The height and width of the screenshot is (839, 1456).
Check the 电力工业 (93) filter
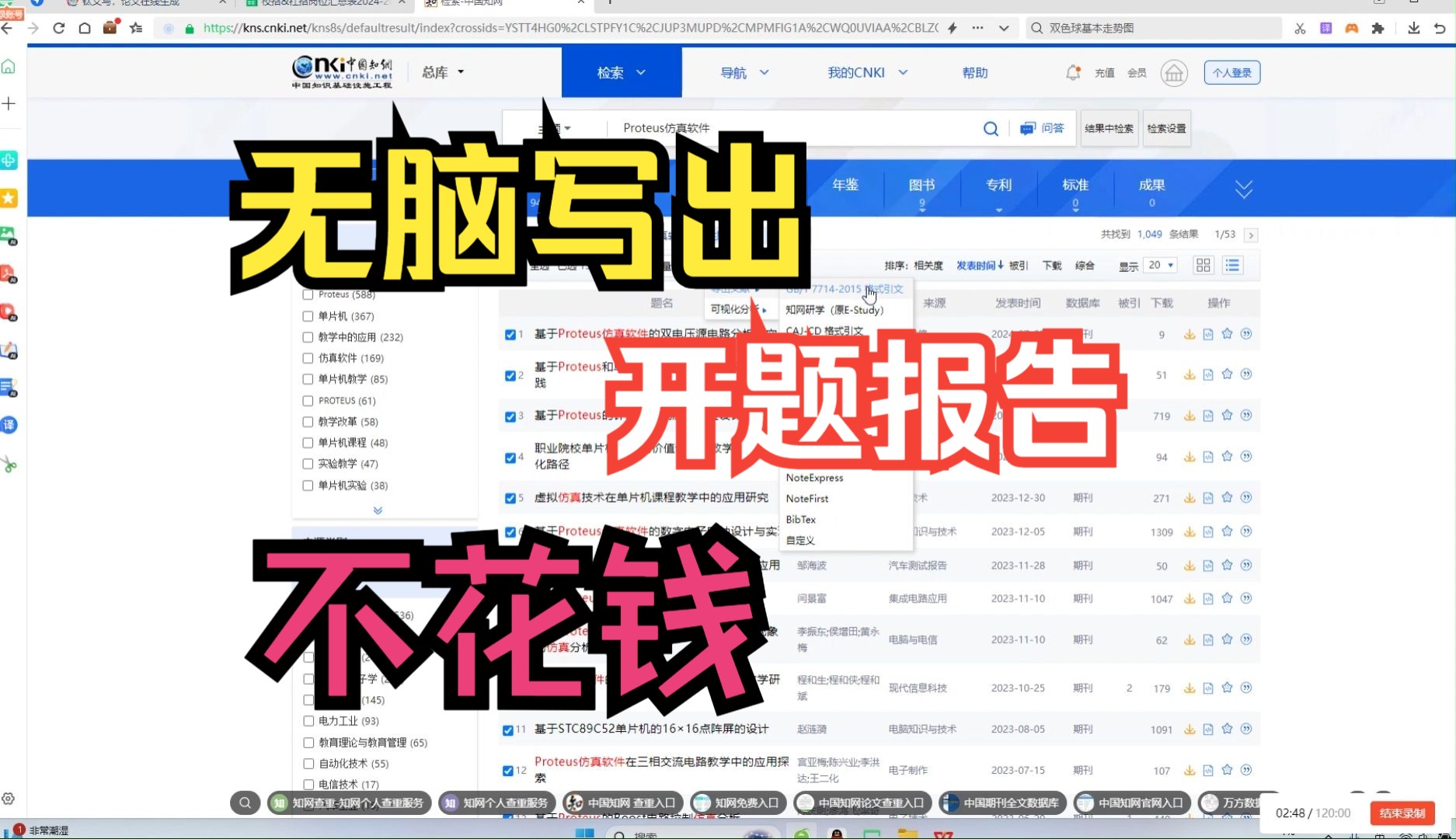click(x=308, y=721)
